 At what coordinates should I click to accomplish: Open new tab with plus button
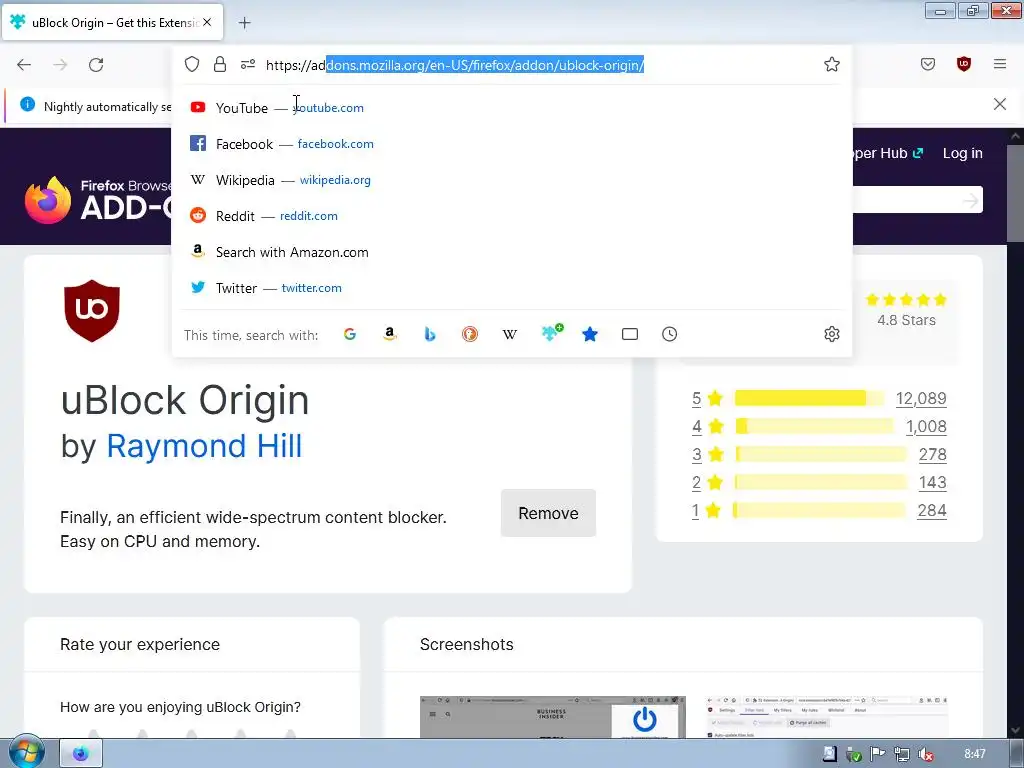[244, 23]
